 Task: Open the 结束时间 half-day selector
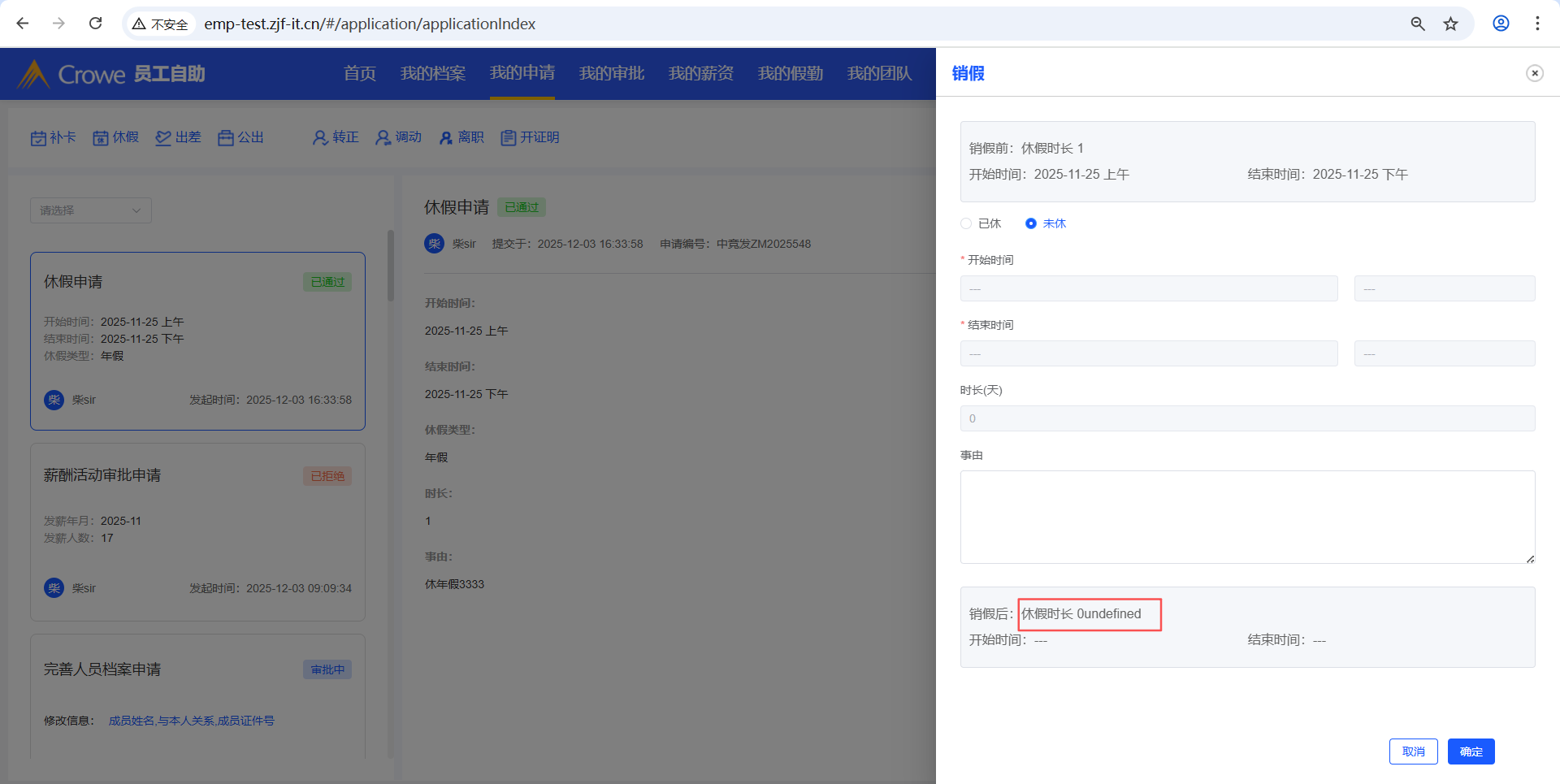1445,353
